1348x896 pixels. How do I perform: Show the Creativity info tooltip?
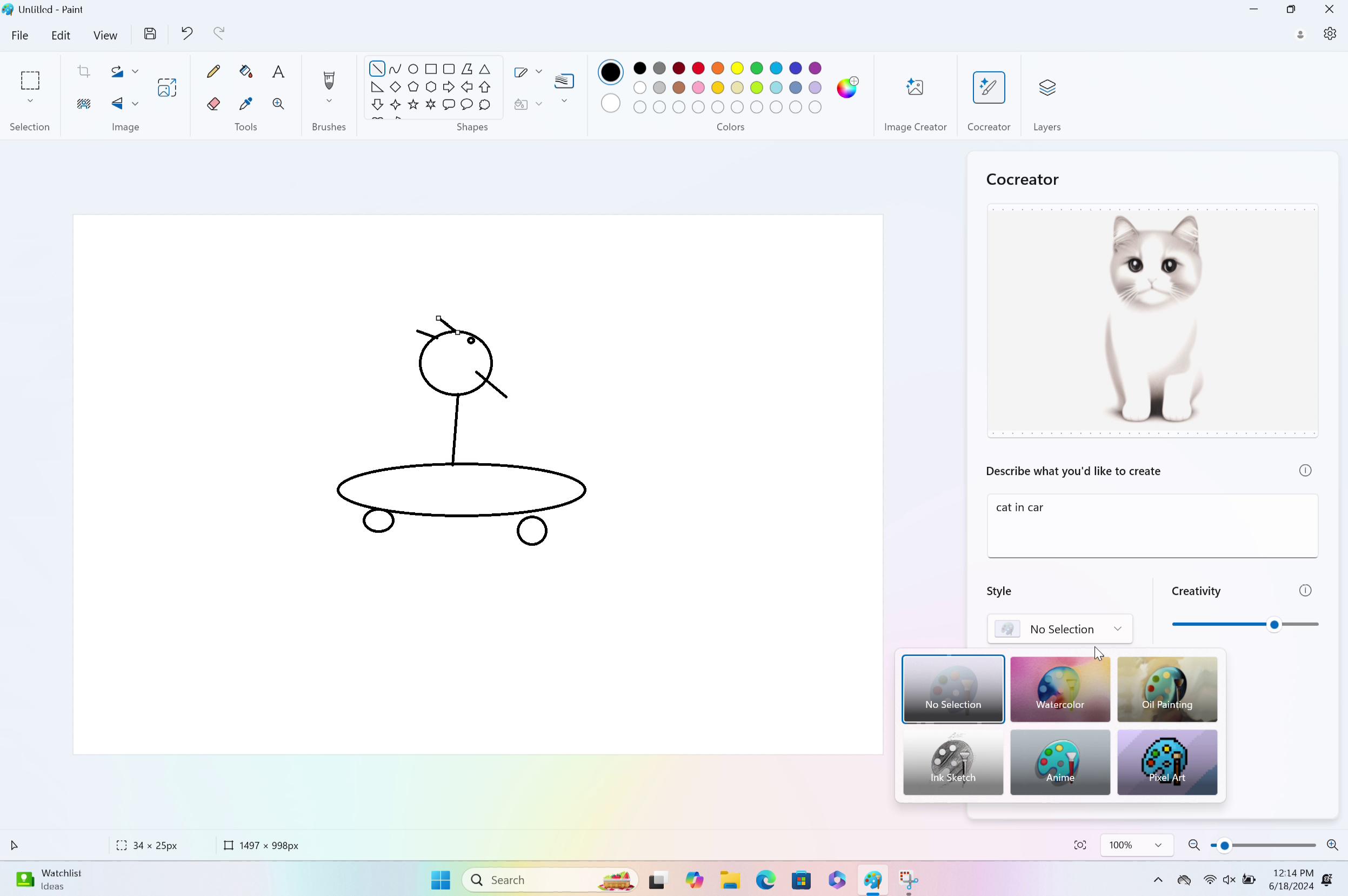tap(1305, 590)
